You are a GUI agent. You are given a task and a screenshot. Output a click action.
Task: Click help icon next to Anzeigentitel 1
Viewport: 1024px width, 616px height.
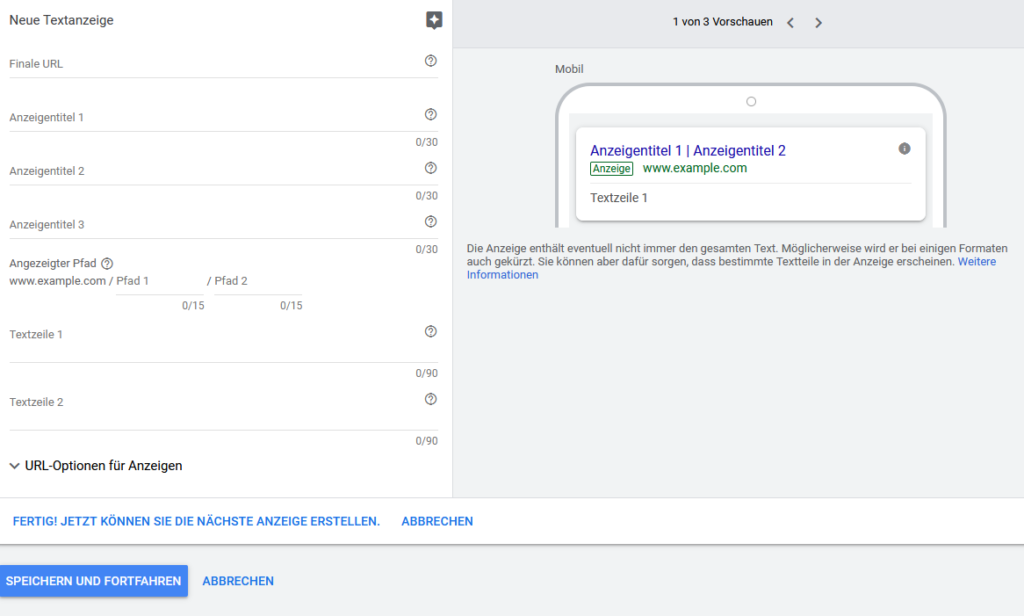click(431, 115)
